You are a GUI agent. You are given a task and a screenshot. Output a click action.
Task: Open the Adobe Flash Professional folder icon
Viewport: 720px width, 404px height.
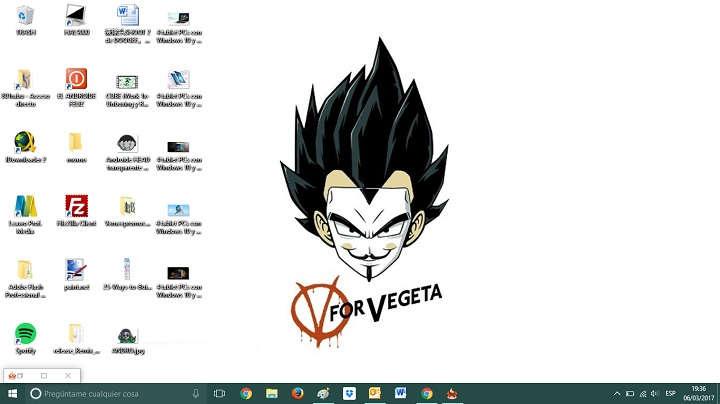coord(25,269)
